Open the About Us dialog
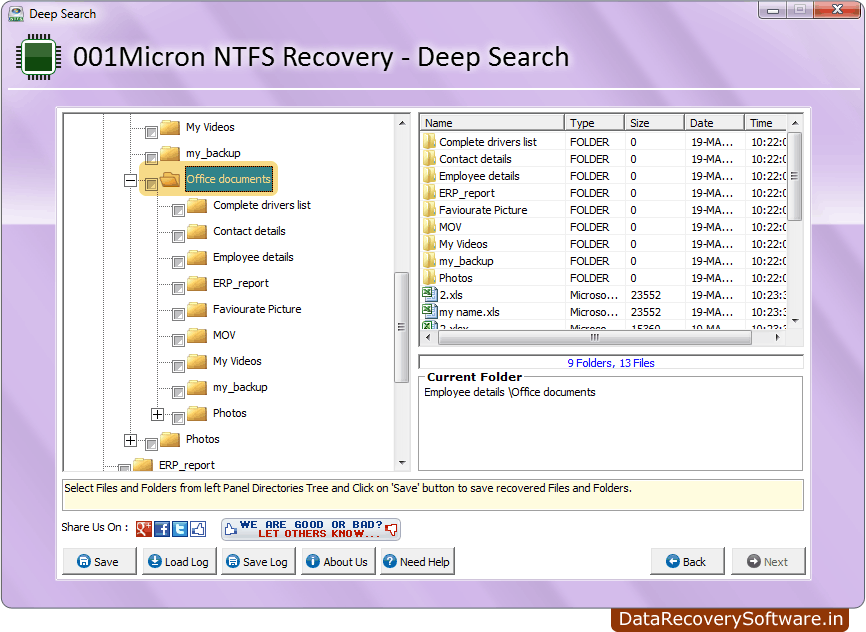This screenshot has width=866, height=632. (338, 561)
